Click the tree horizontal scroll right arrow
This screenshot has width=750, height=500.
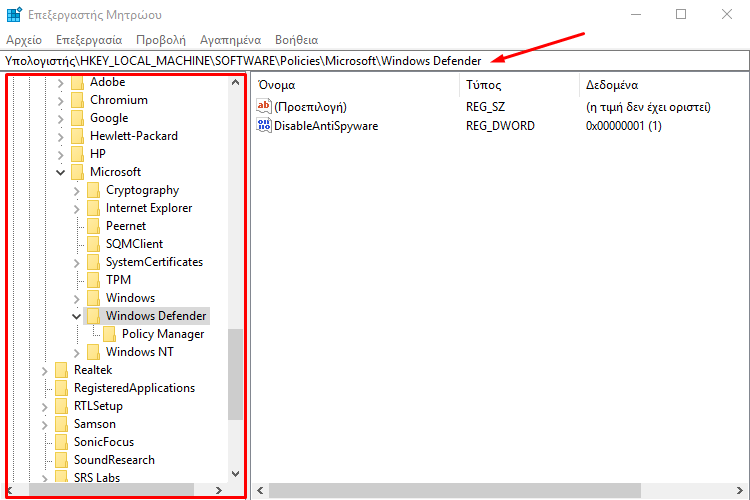click(219, 490)
